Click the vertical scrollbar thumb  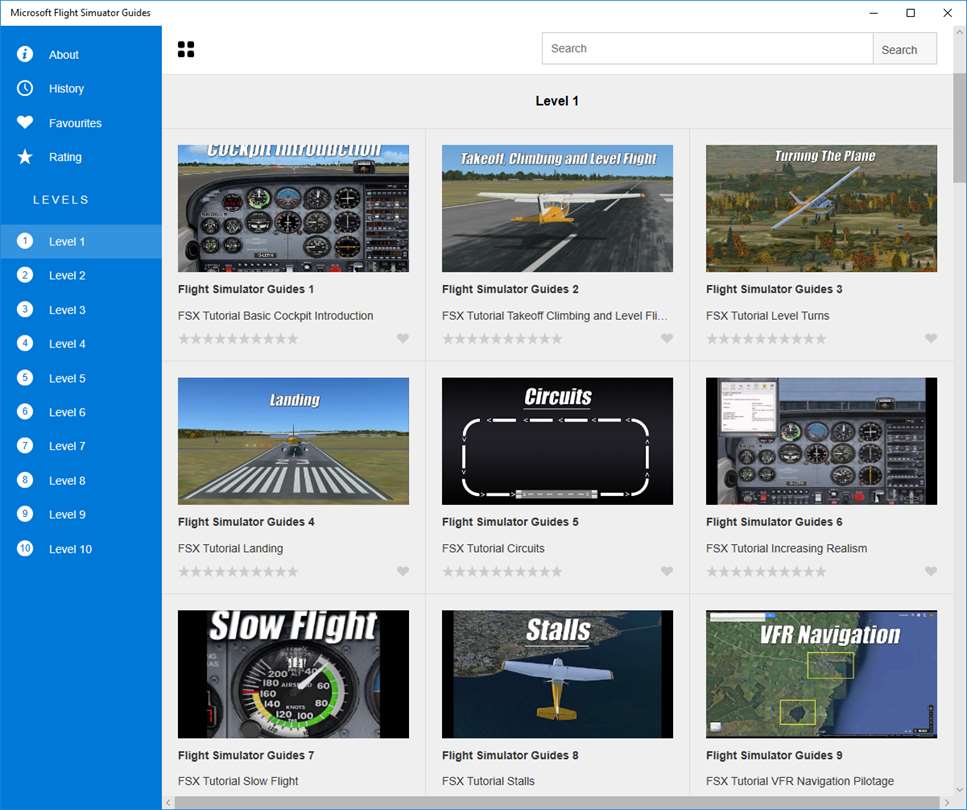point(960,127)
